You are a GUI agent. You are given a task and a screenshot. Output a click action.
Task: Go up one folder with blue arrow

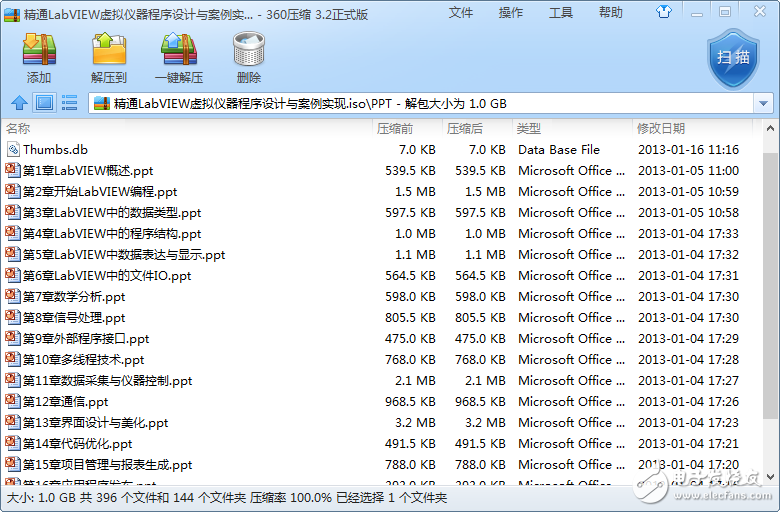[x=19, y=103]
